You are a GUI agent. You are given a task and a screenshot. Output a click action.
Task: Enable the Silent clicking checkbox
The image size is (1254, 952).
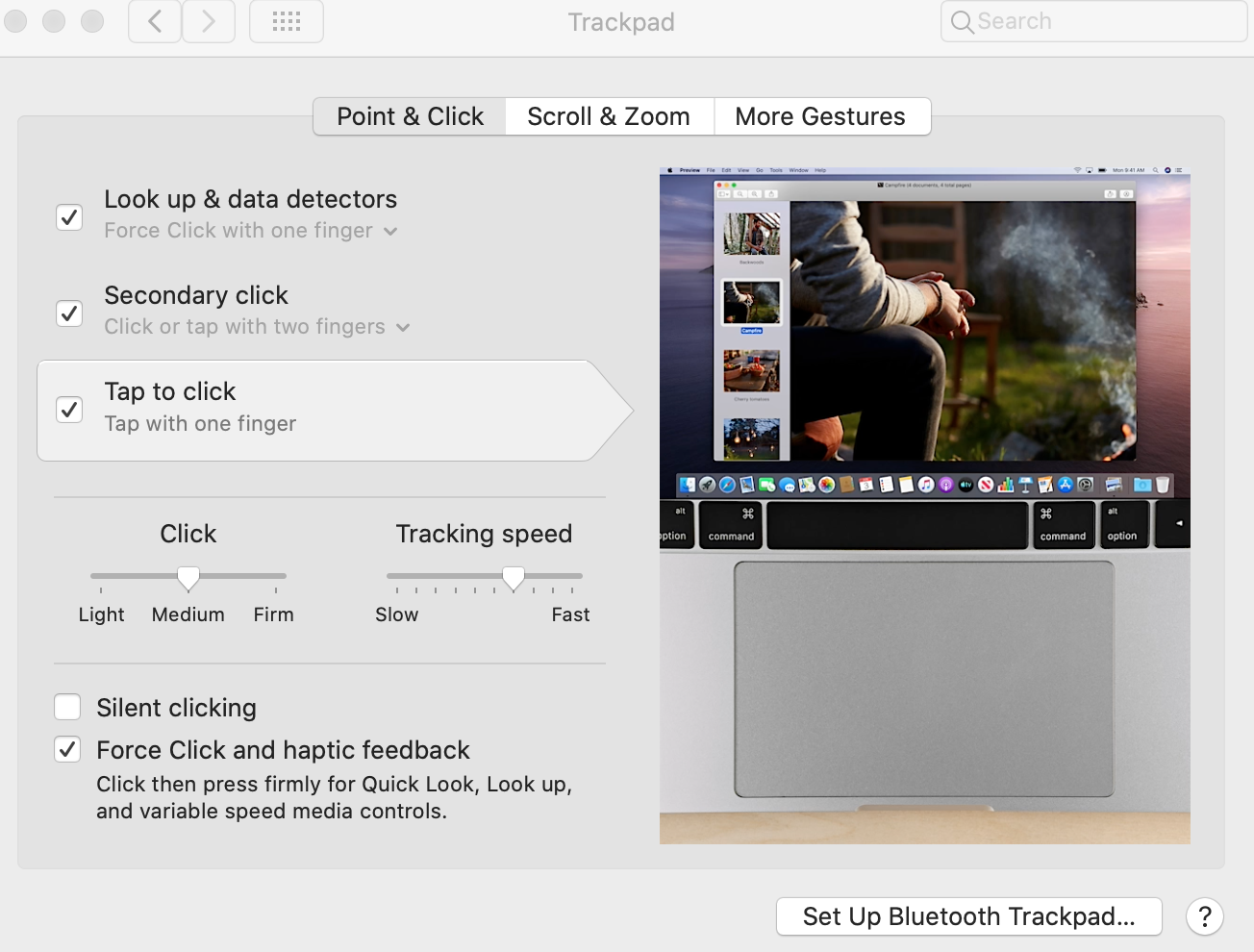tap(67, 707)
